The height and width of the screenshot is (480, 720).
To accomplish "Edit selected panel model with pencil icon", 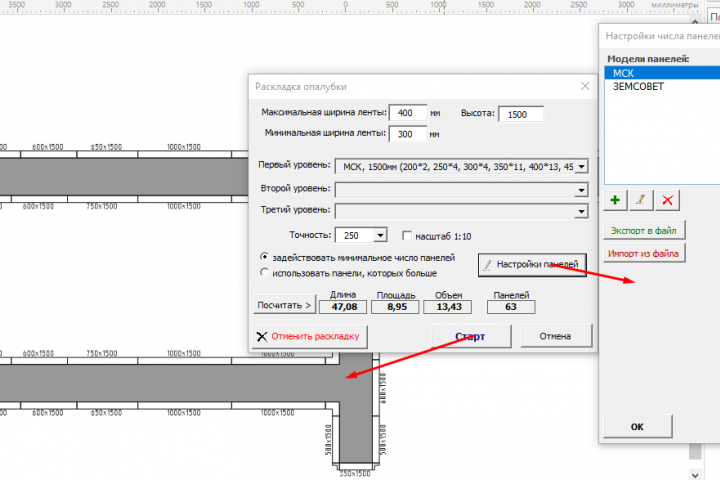I will (641, 200).
